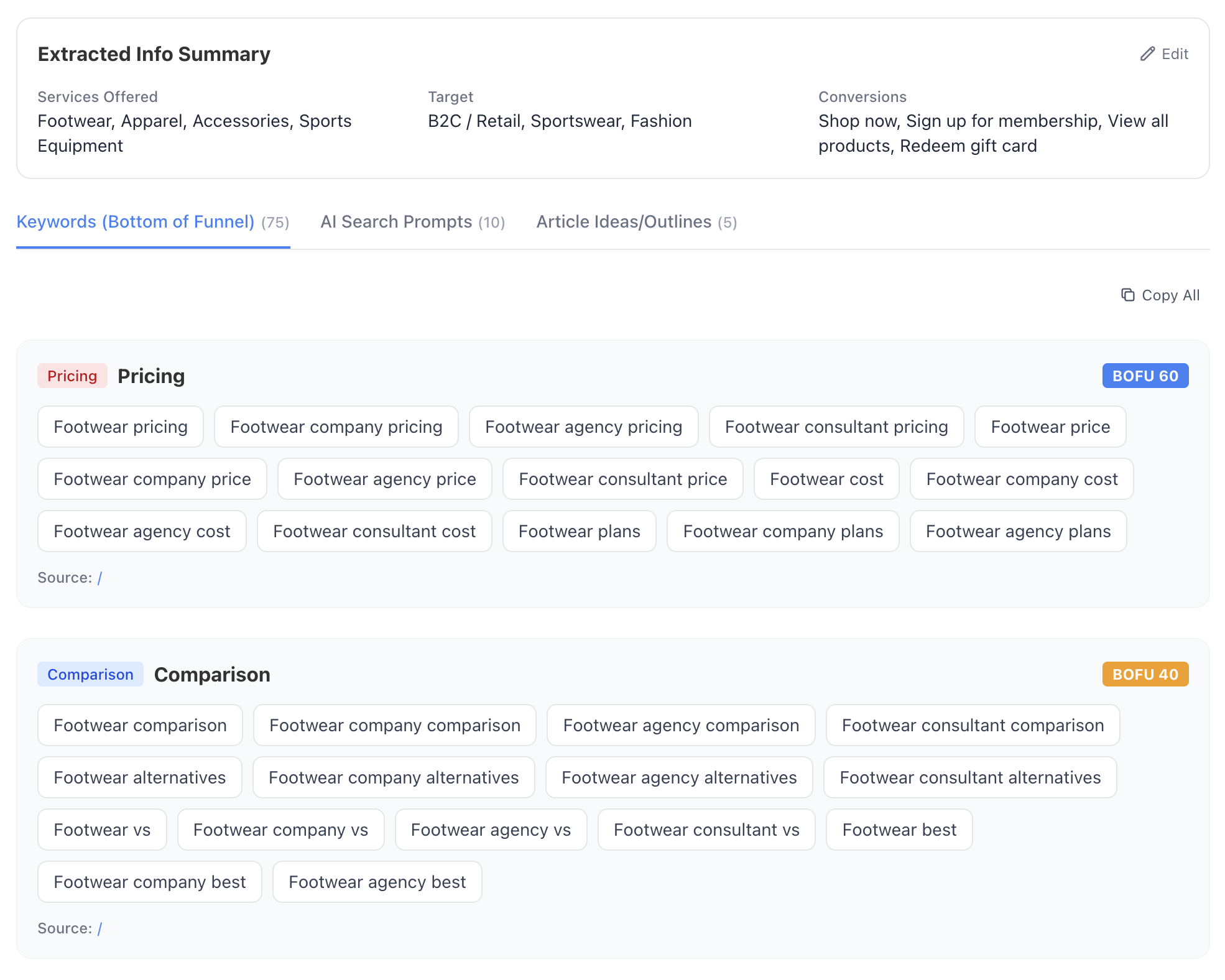Select the Footwear comparison keyword chip
The height and width of the screenshot is (980, 1225).
click(139, 725)
